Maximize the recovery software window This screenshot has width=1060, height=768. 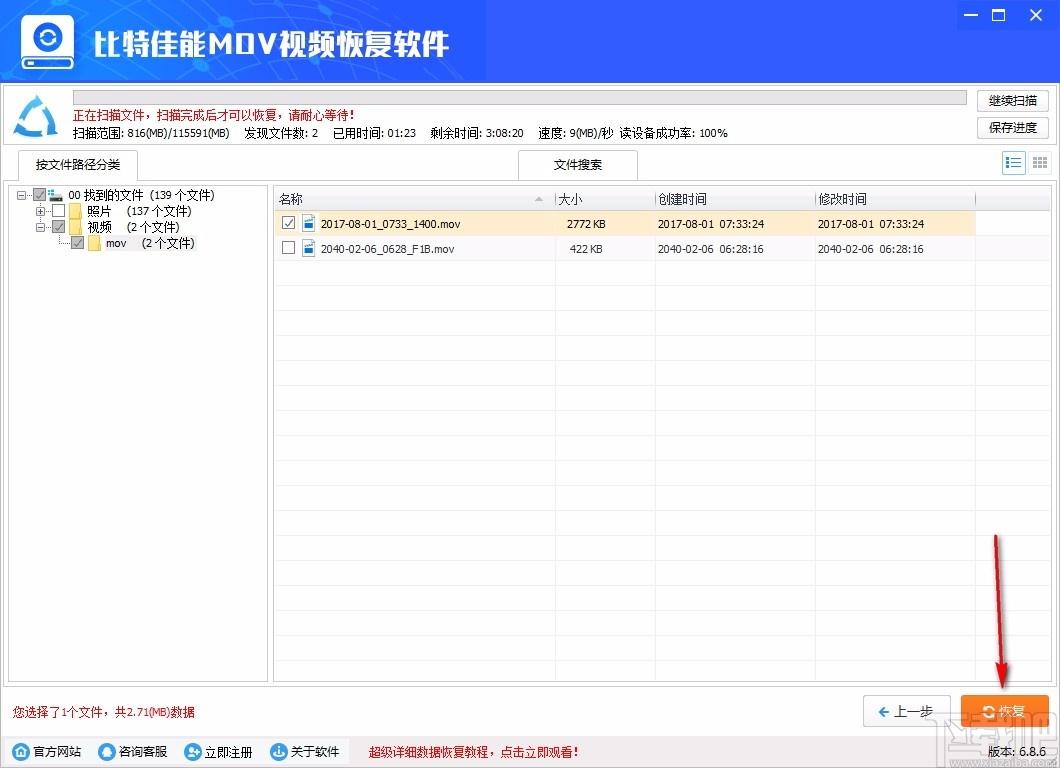(x=998, y=15)
